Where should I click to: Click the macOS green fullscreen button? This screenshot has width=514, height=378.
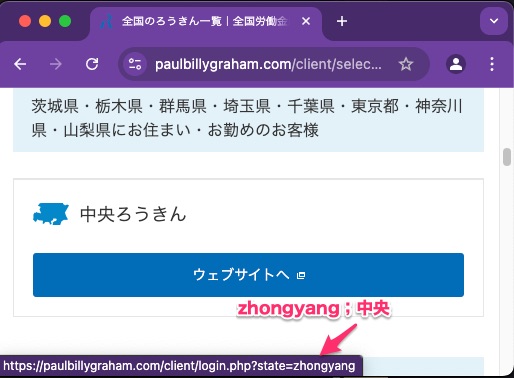pos(65,21)
